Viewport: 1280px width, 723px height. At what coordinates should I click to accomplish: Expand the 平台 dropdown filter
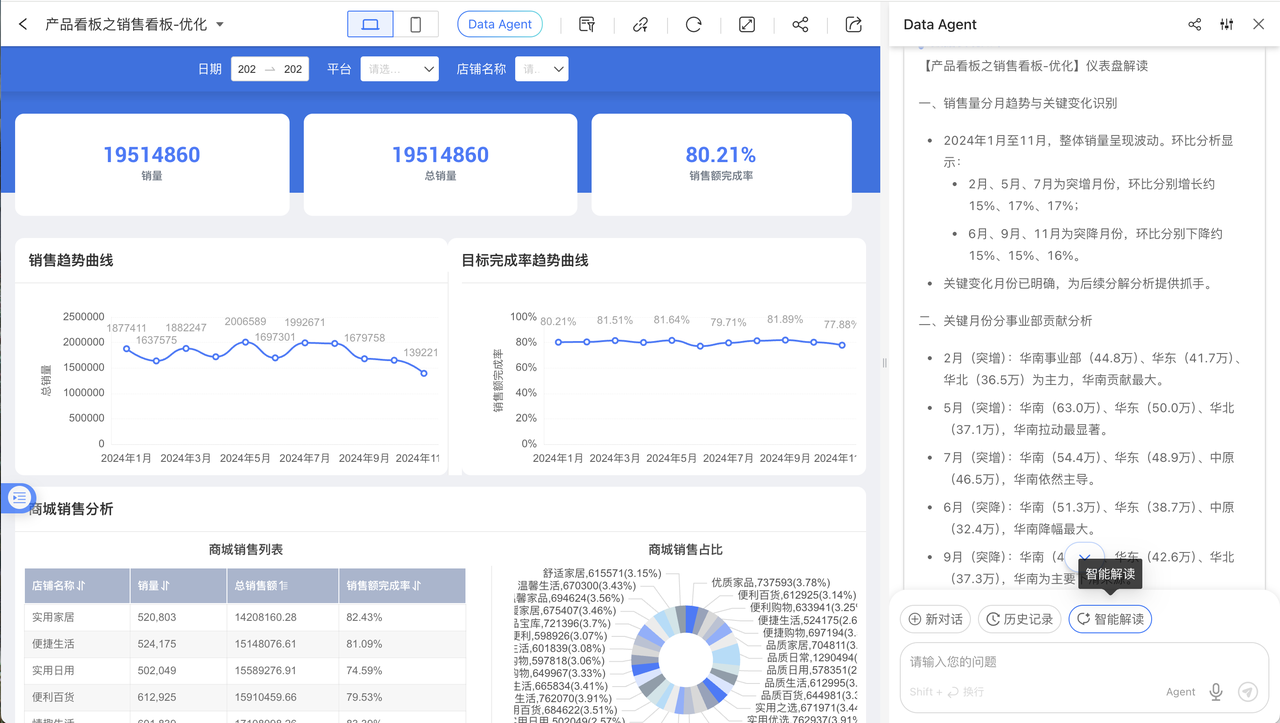pos(399,69)
